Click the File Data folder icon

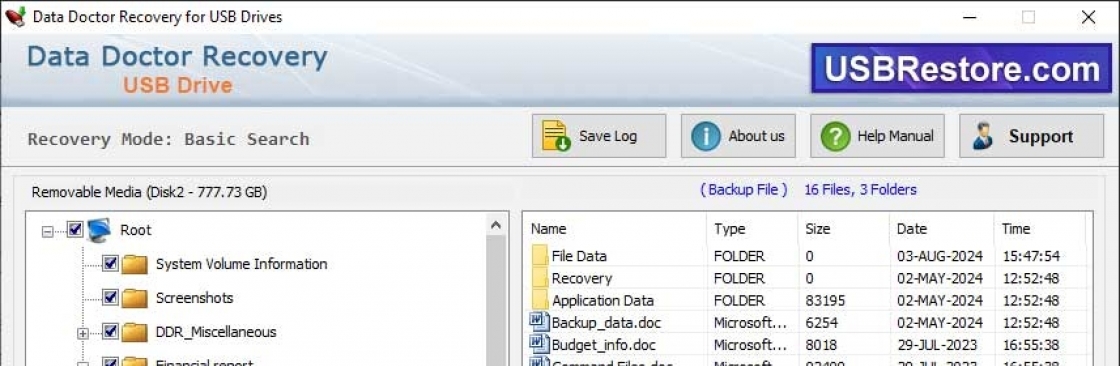539,256
